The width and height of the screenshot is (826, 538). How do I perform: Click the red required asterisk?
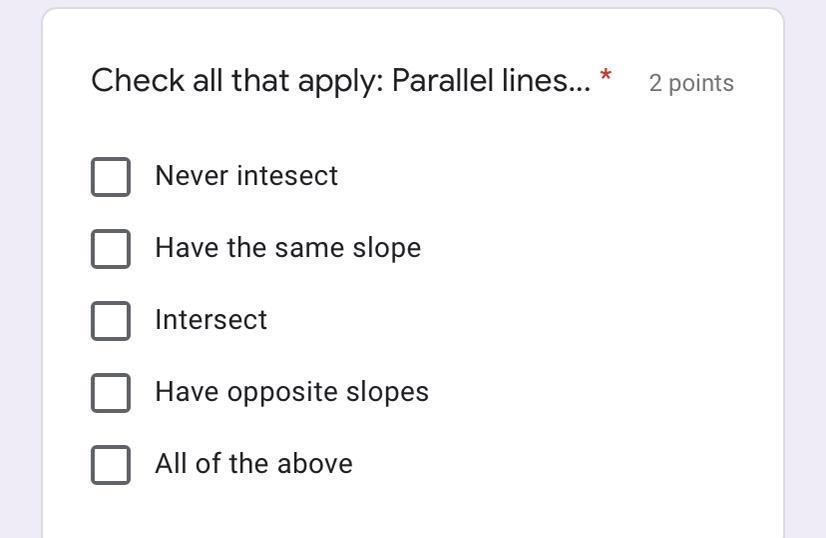(x=606, y=77)
